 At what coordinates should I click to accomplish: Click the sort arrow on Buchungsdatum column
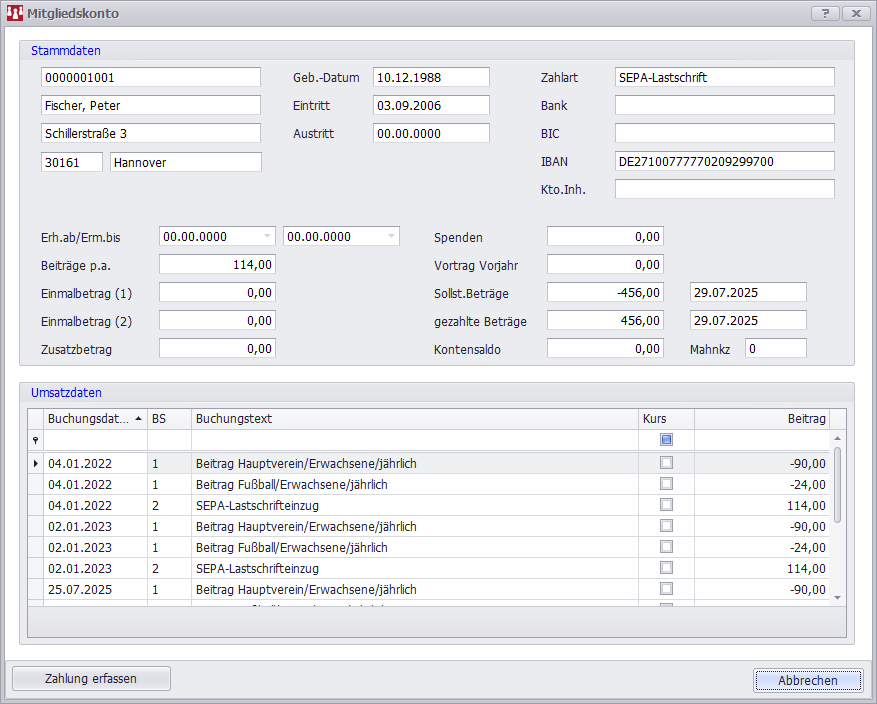[x=137, y=419]
